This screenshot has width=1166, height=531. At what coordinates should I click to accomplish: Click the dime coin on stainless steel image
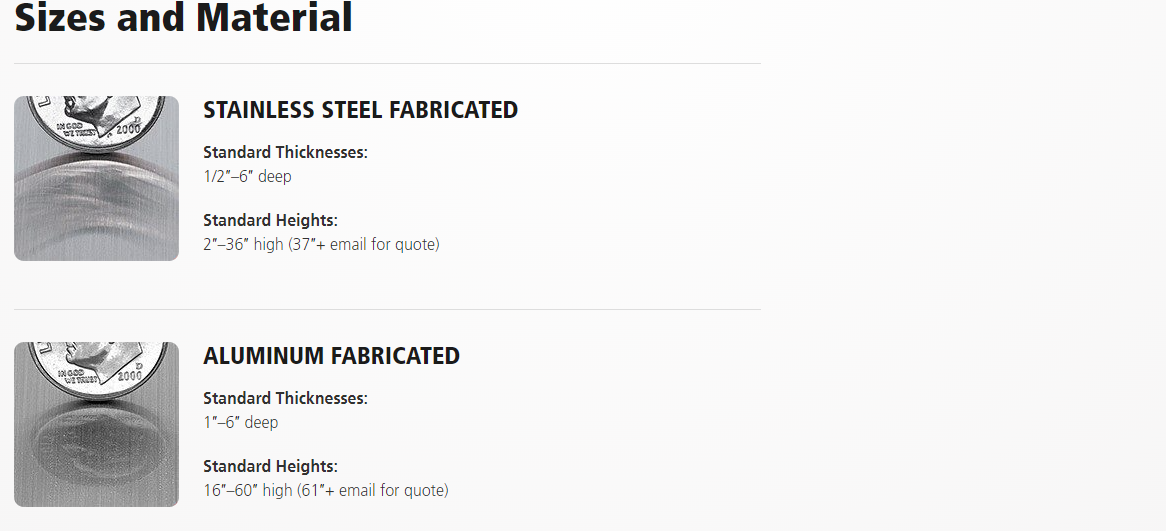[97, 123]
